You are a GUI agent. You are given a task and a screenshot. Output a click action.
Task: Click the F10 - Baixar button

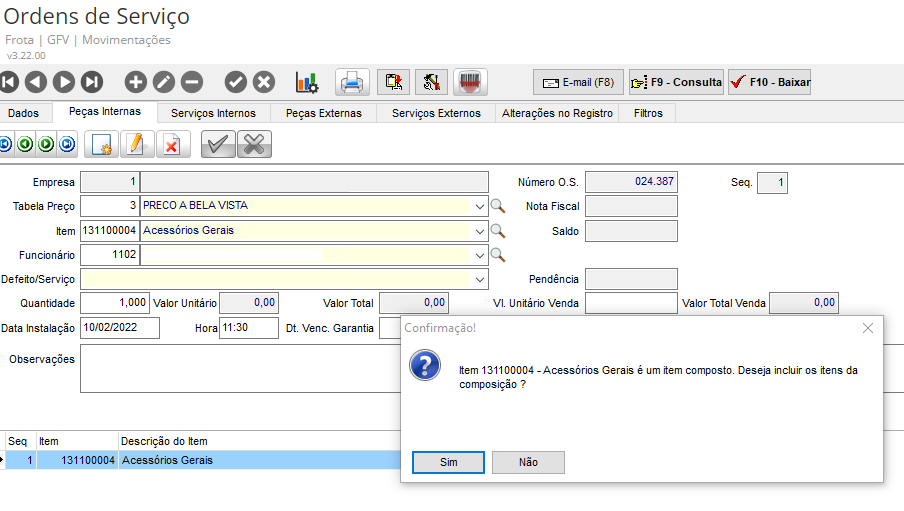[770, 82]
